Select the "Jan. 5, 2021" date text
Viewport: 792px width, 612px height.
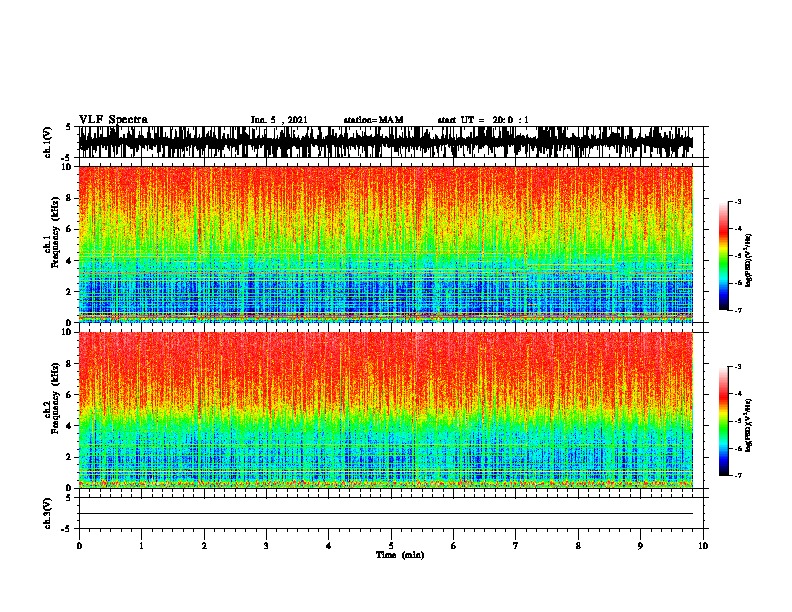(279, 120)
